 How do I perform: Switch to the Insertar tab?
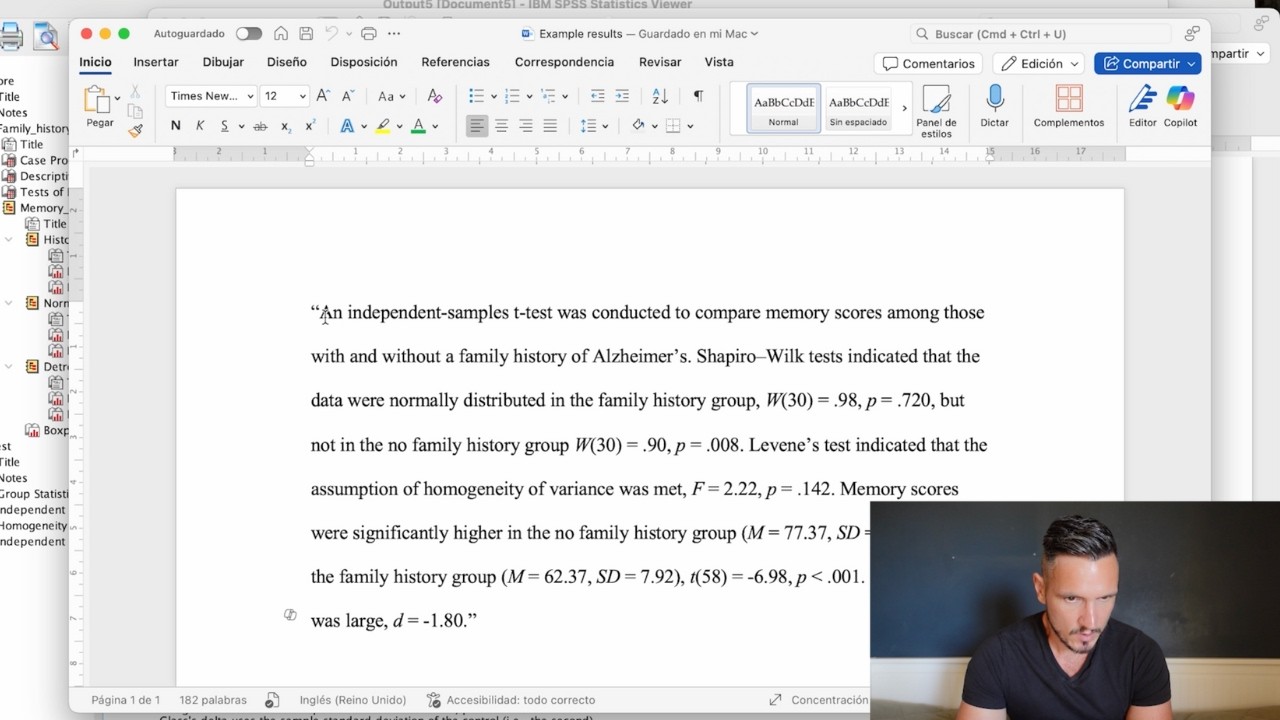(156, 62)
